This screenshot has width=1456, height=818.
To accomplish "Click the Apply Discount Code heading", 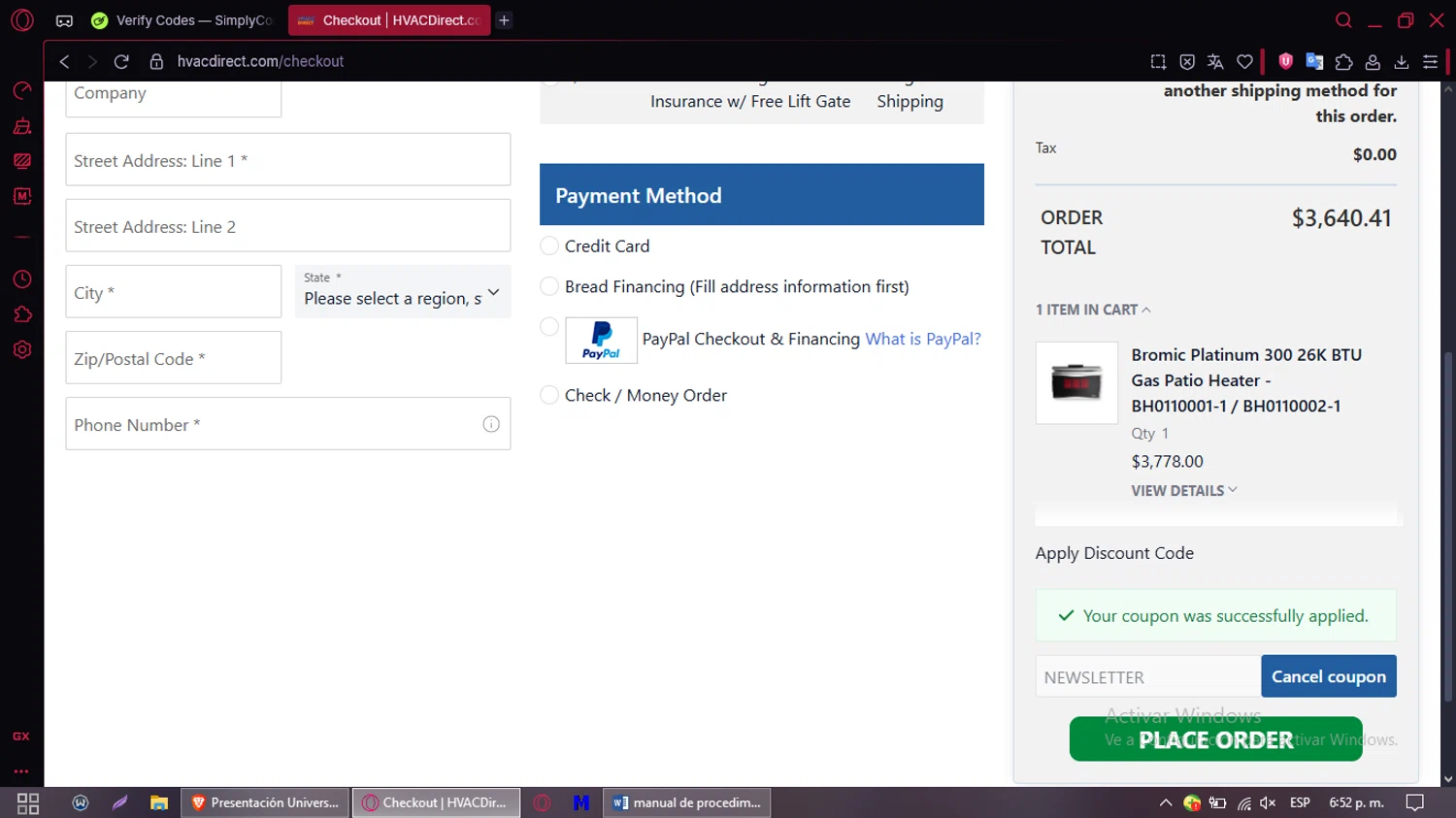I will 1114,553.
